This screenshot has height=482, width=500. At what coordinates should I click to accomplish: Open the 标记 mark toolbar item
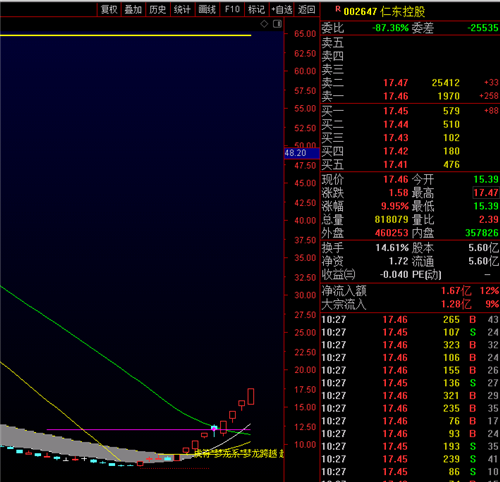coord(256,10)
